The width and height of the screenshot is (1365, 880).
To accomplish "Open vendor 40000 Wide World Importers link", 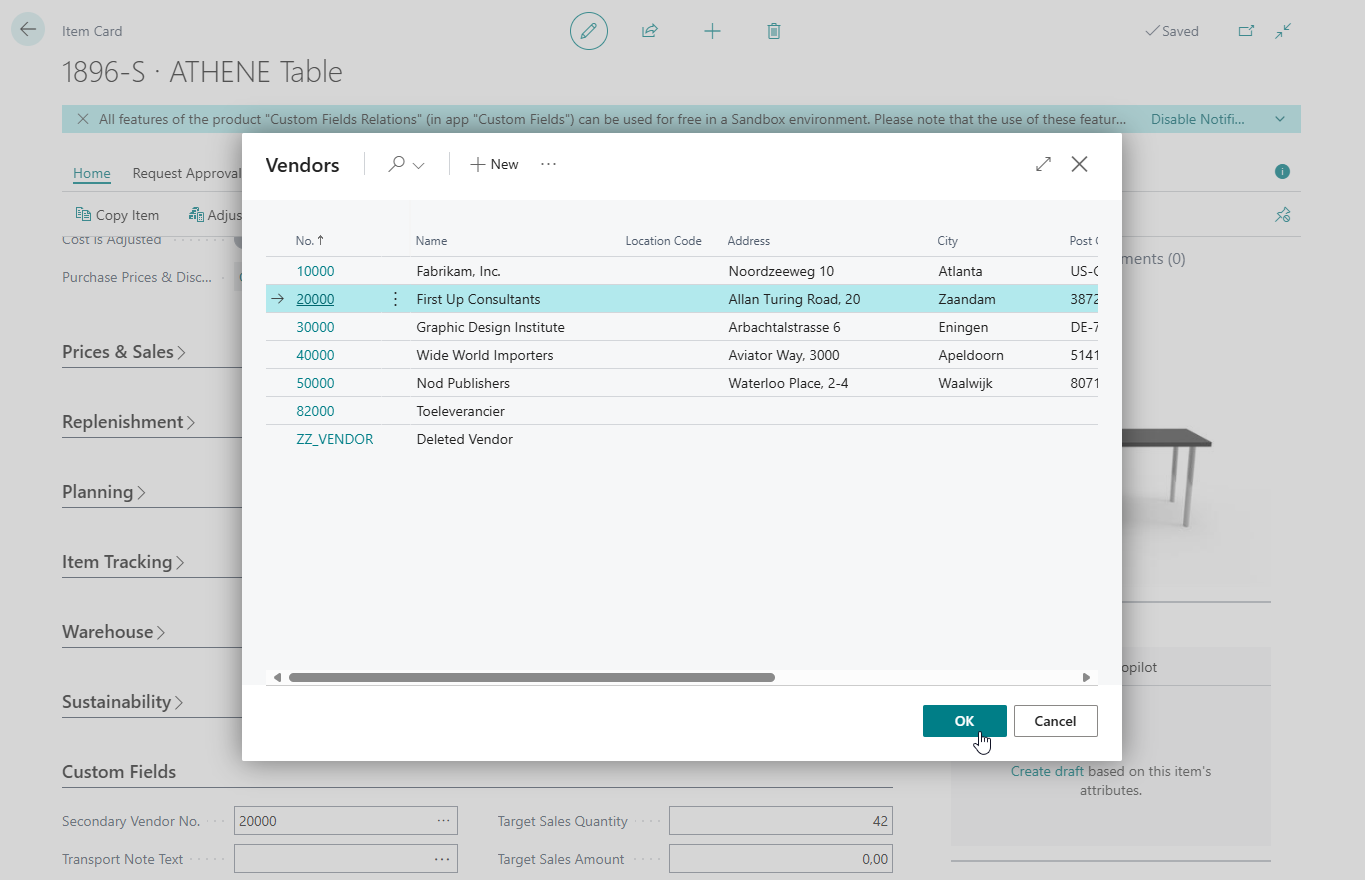I will tap(315, 355).
